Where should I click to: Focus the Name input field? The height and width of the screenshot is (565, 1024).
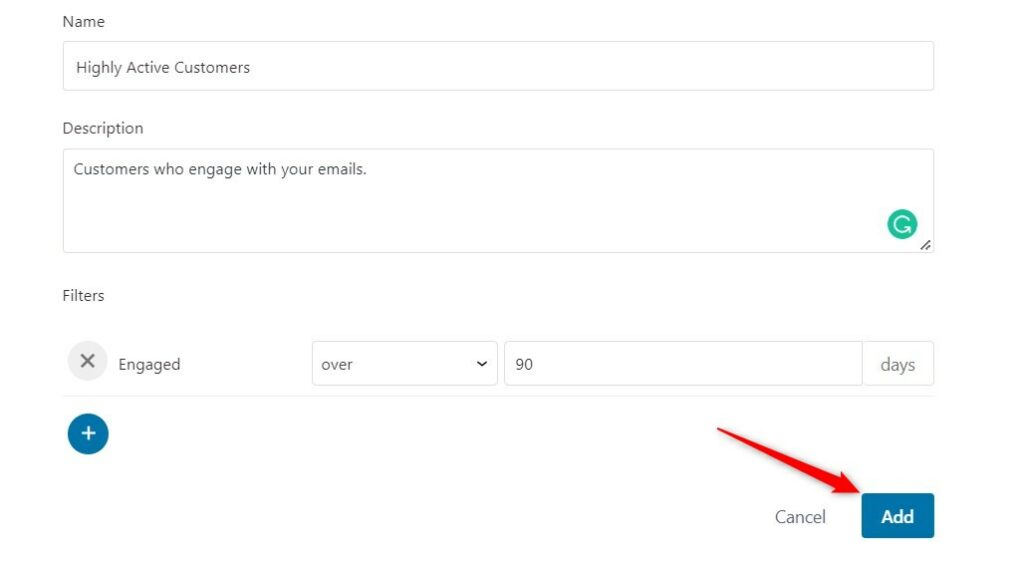498,66
